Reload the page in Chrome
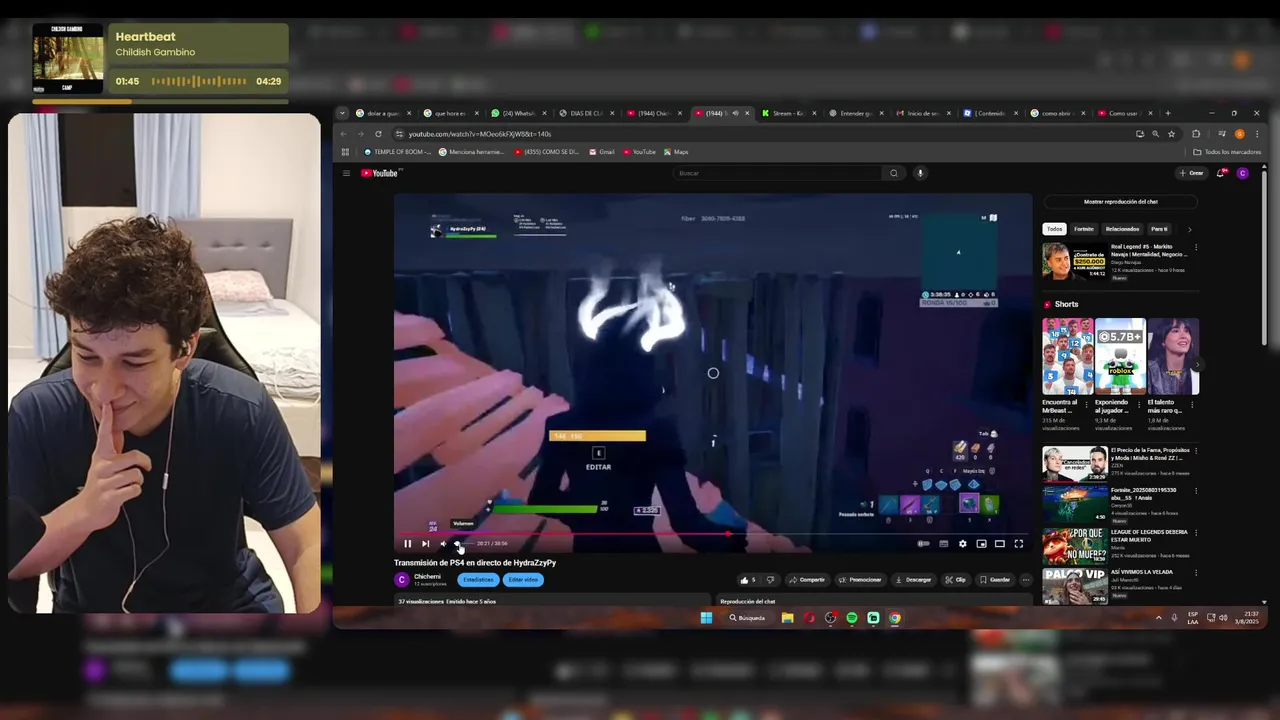 click(378, 134)
